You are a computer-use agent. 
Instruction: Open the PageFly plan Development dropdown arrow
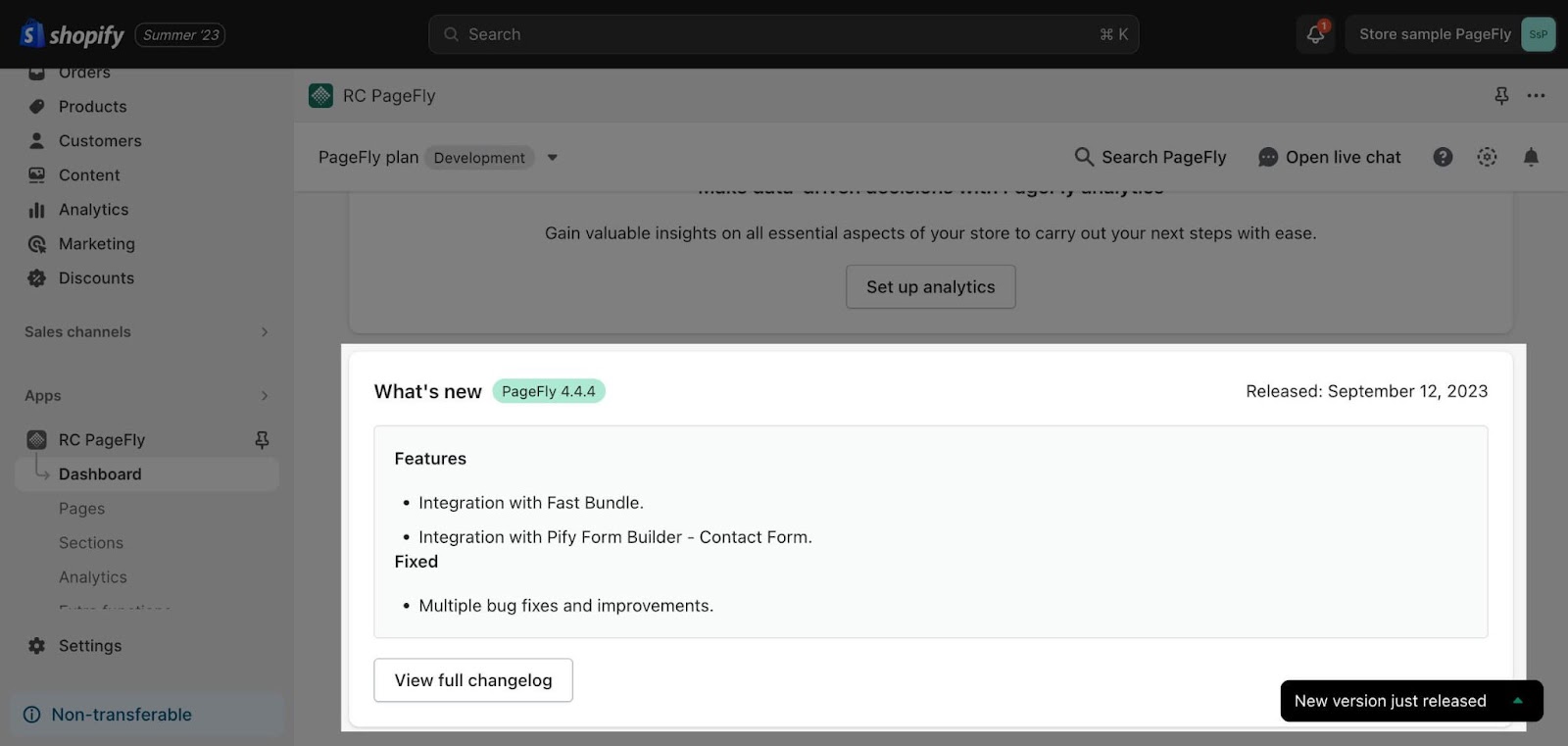pos(553,158)
